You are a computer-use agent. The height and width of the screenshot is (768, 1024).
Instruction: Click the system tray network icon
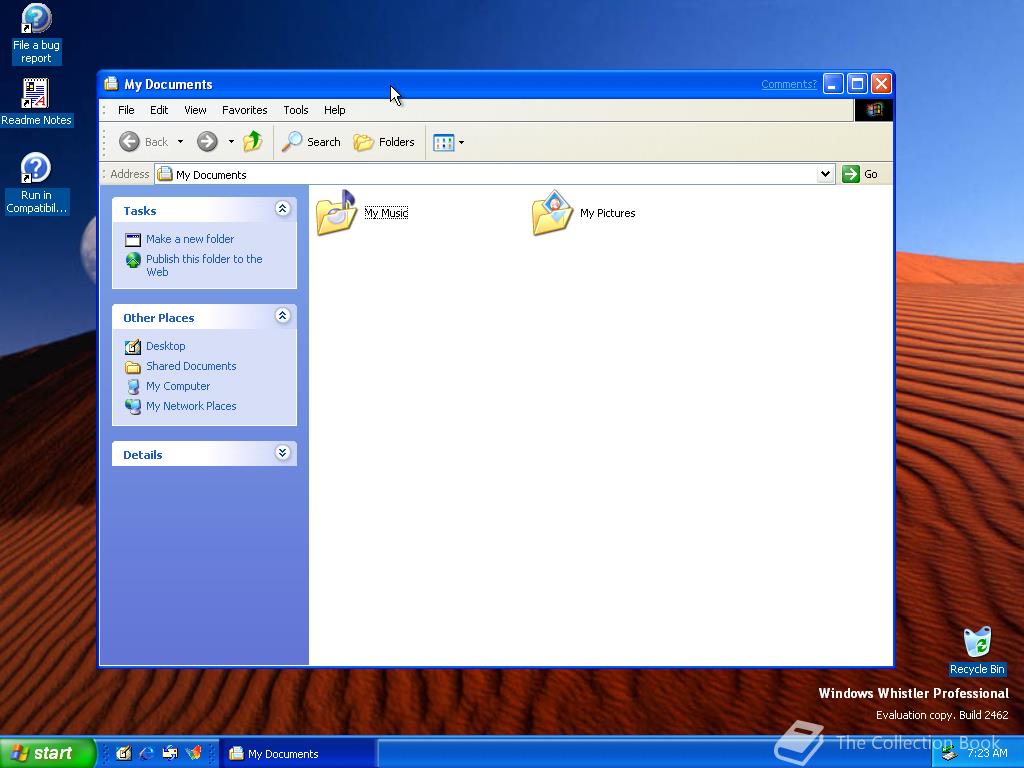[x=949, y=754]
